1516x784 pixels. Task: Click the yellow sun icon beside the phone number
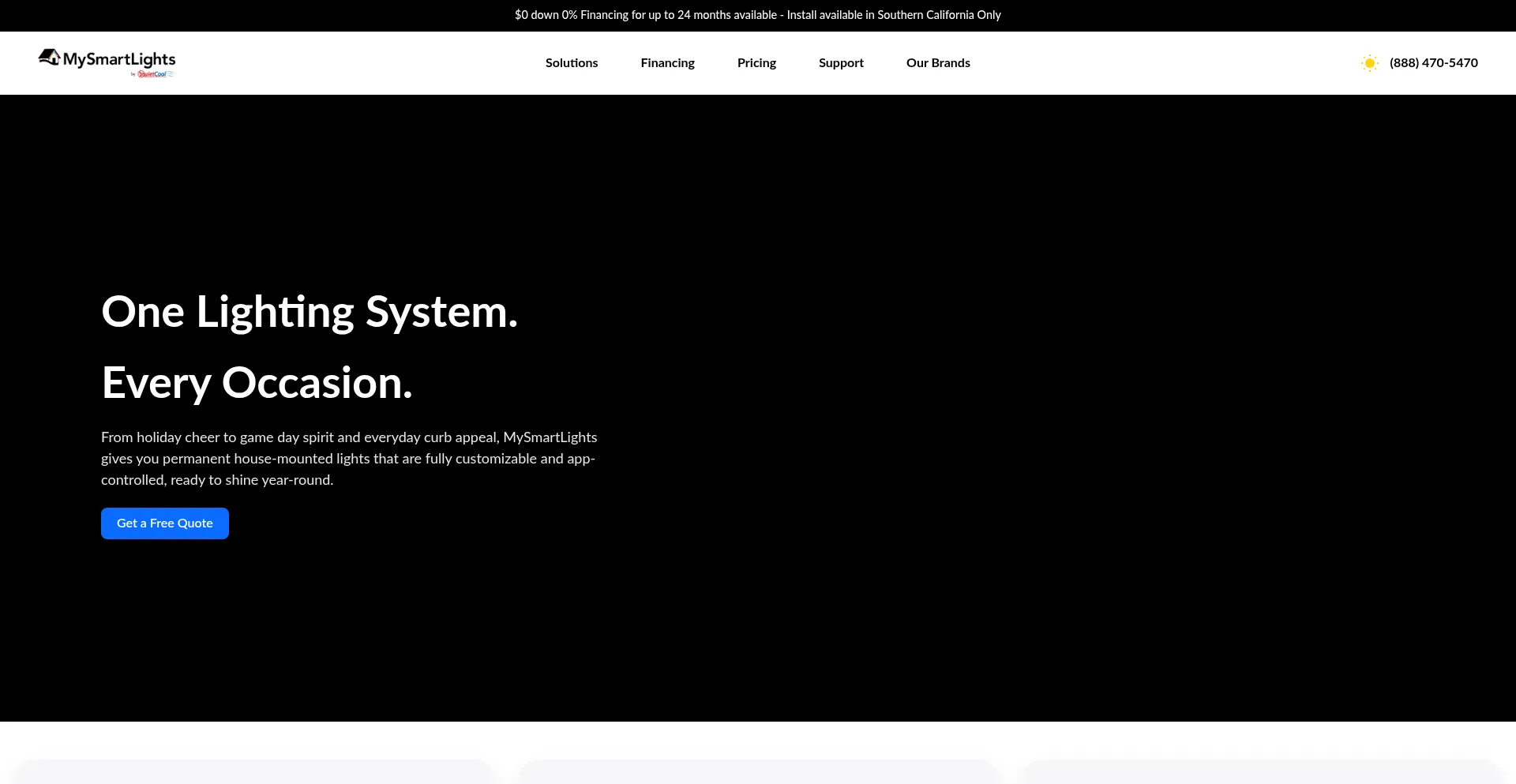(x=1370, y=63)
